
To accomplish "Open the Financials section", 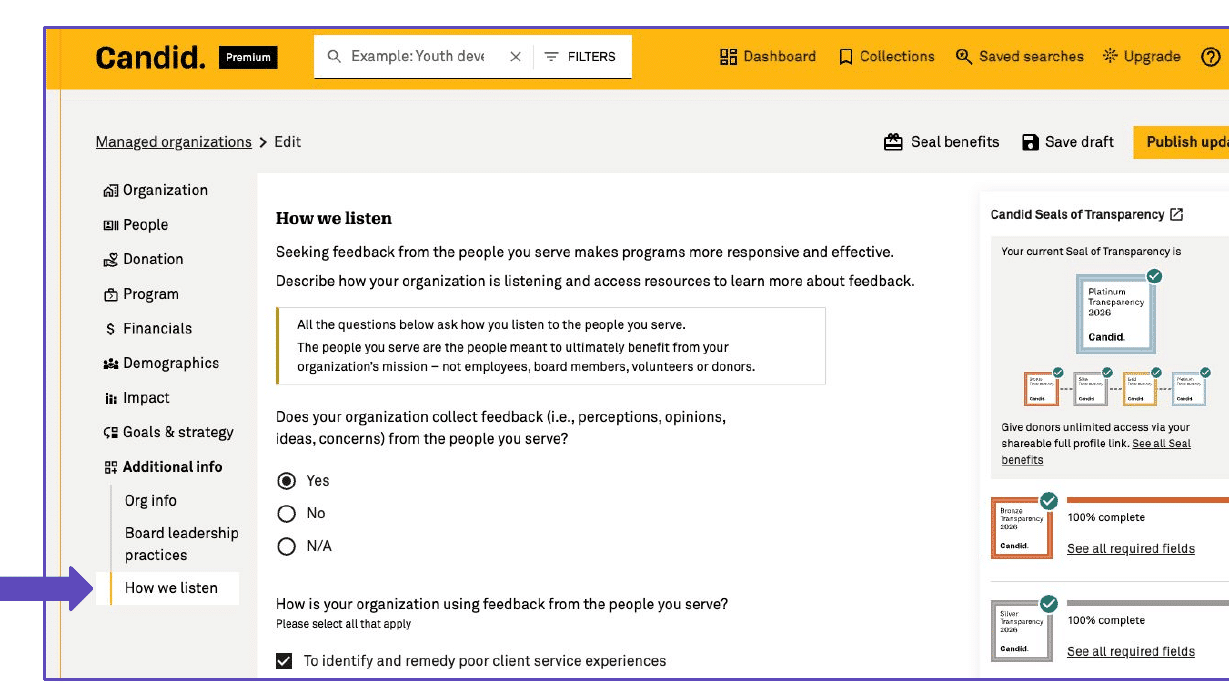I will click(148, 328).
